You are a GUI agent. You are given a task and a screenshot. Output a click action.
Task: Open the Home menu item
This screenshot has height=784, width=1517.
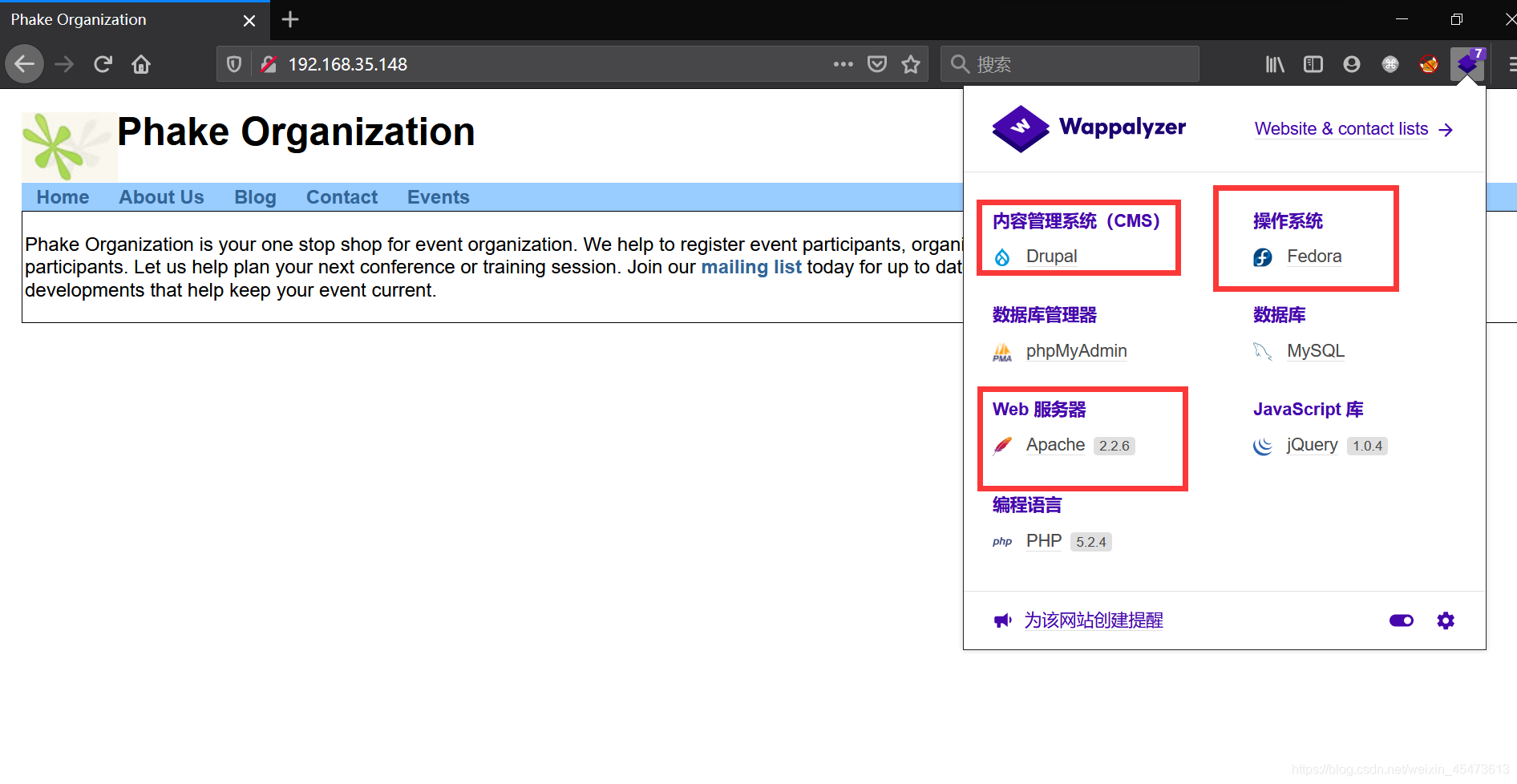(x=63, y=197)
